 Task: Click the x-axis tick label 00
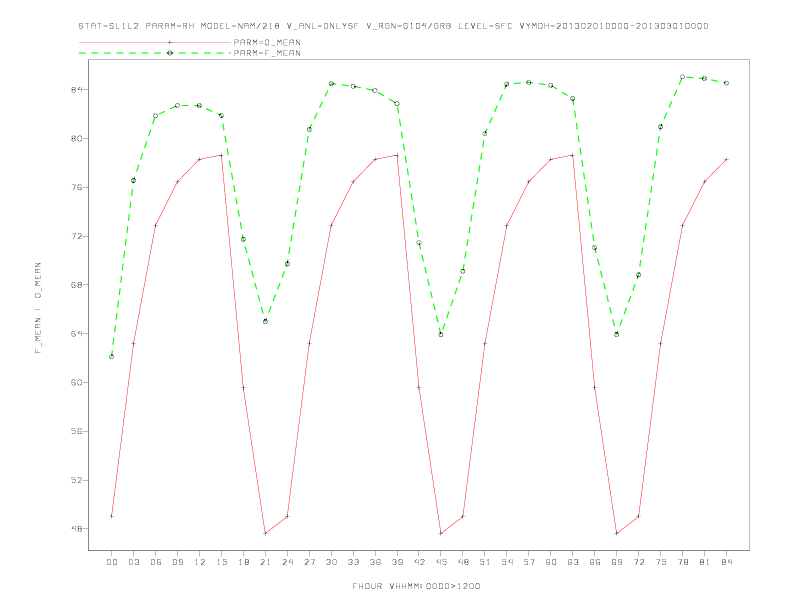112,562
